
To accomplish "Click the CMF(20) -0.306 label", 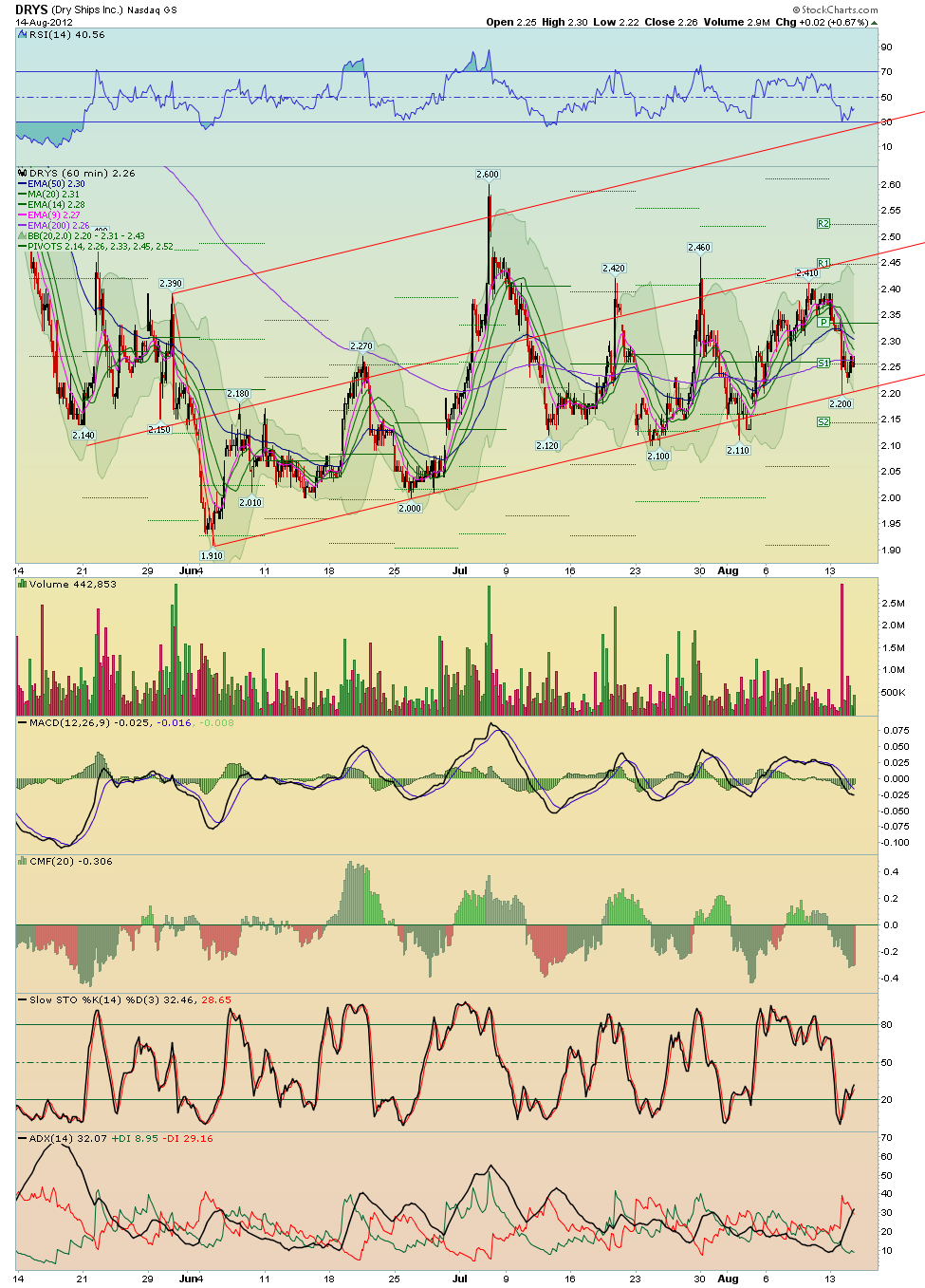I will 71,861.
